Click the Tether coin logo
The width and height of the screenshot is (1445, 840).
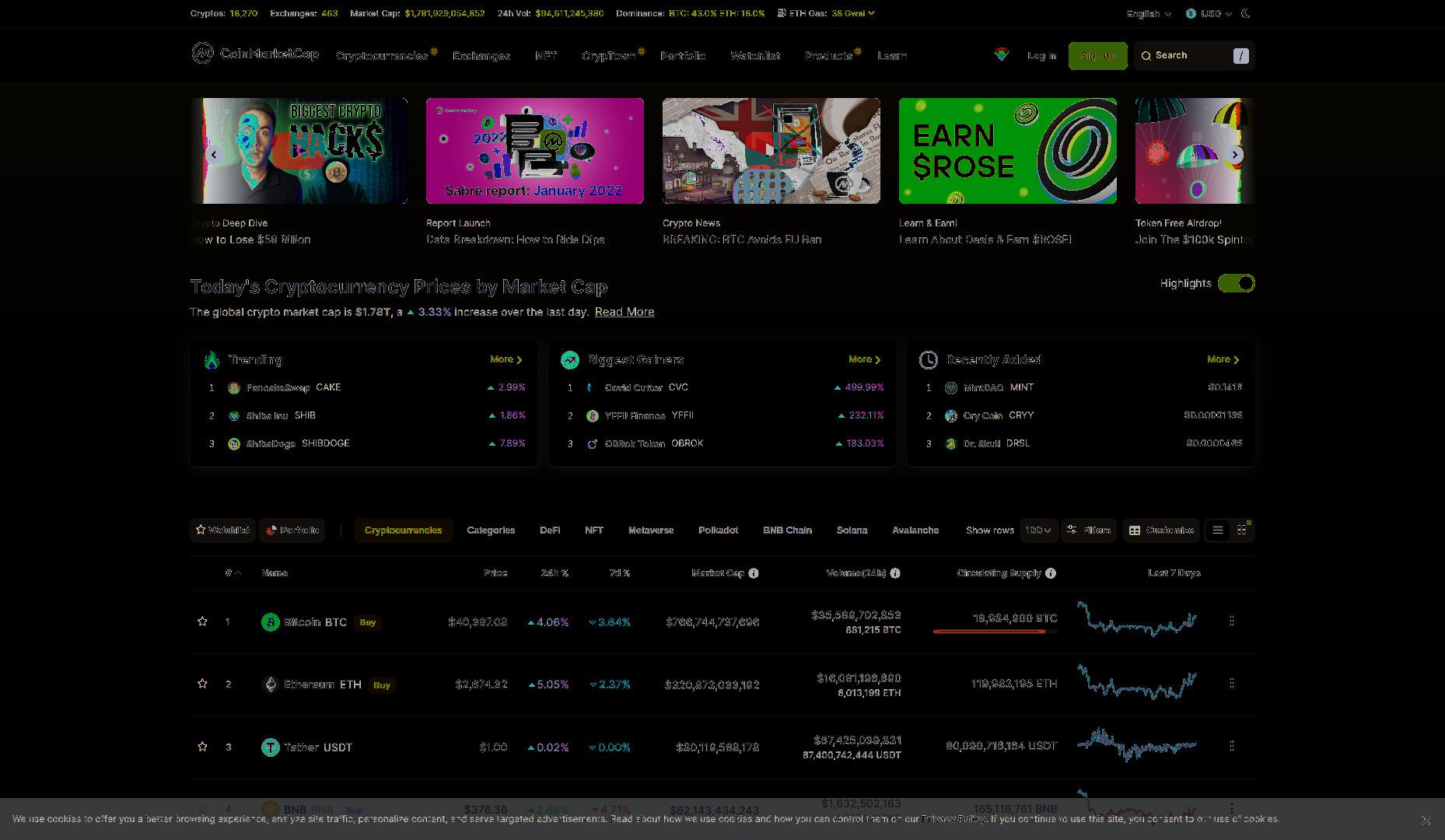(270, 747)
